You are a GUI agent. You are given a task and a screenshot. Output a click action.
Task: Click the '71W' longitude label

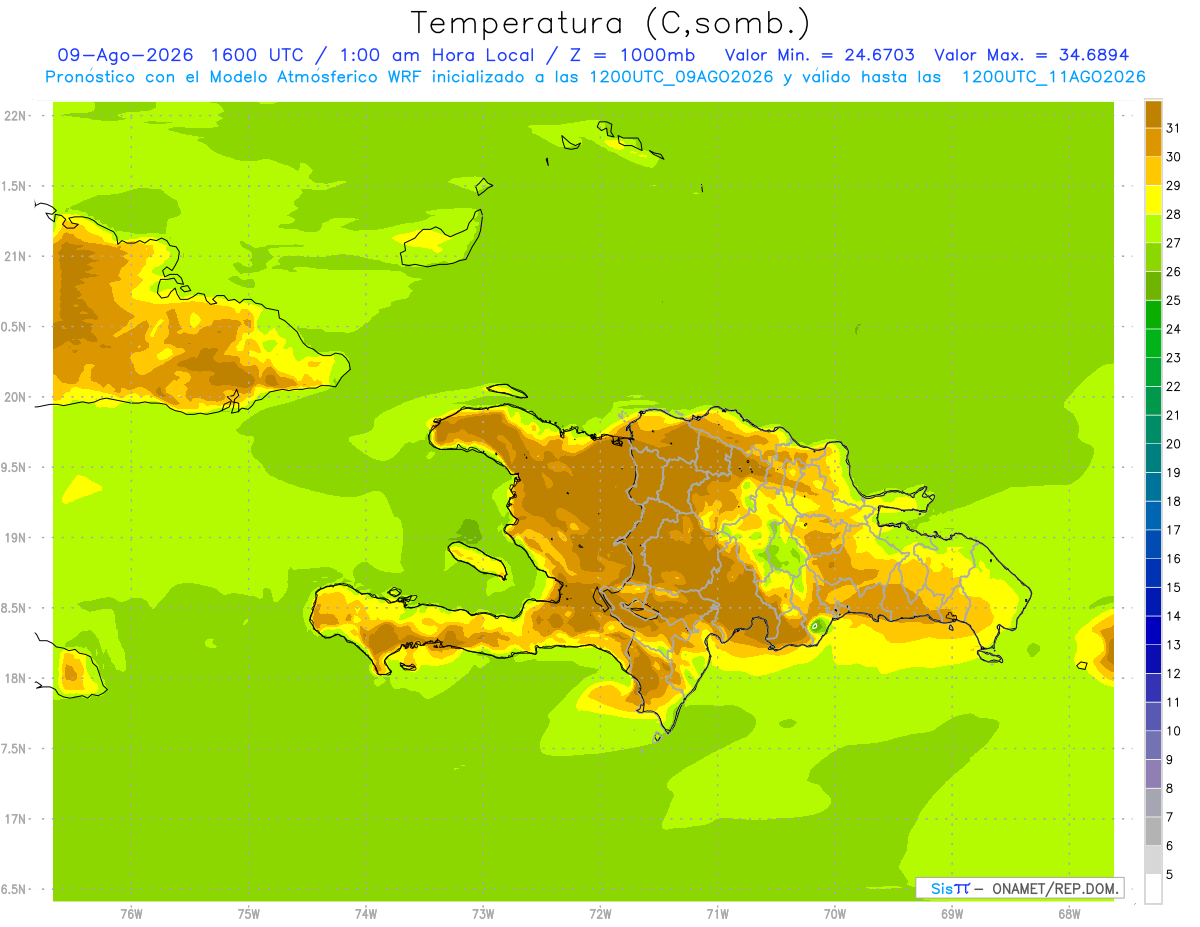717,914
